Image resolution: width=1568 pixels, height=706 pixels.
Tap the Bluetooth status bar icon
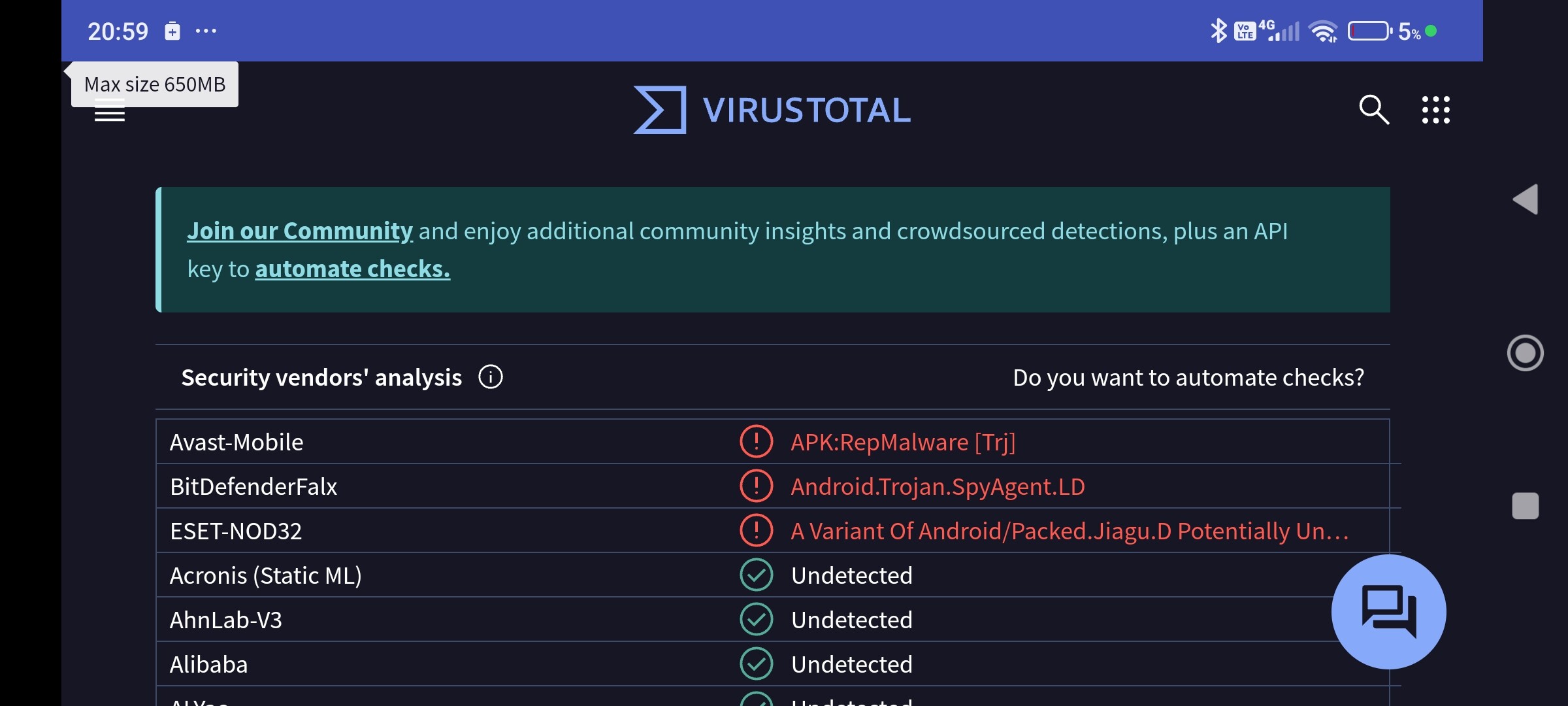pos(1218,31)
